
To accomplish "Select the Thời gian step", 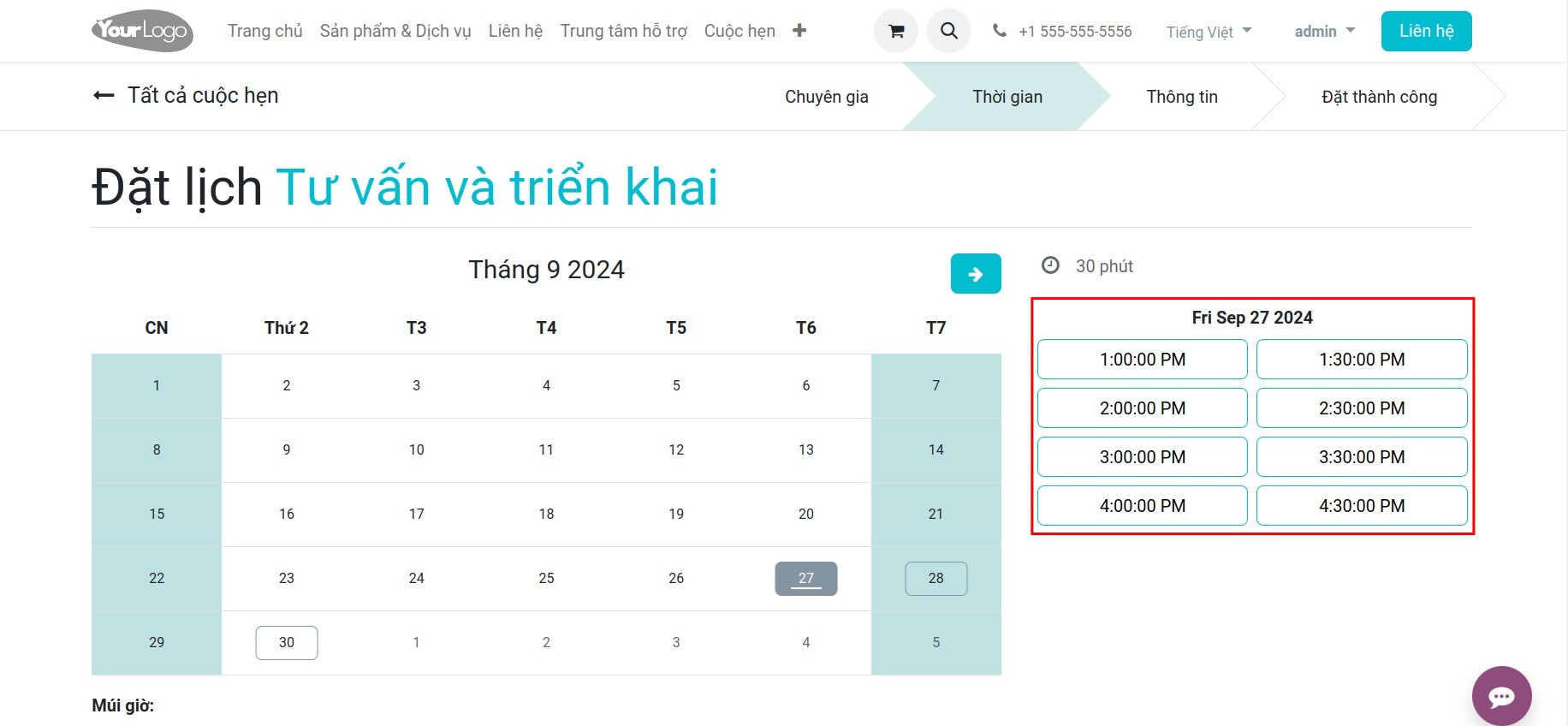I will 1007,97.
